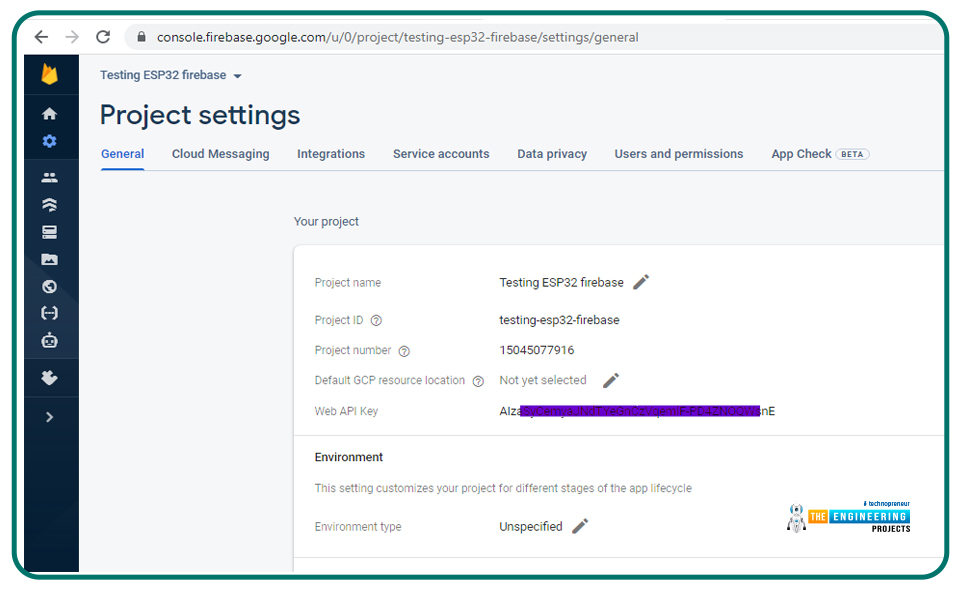The width and height of the screenshot is (958, 589).
Task: Open Machine Learning robot icon in sidebar
Action: tap(49, 340)
